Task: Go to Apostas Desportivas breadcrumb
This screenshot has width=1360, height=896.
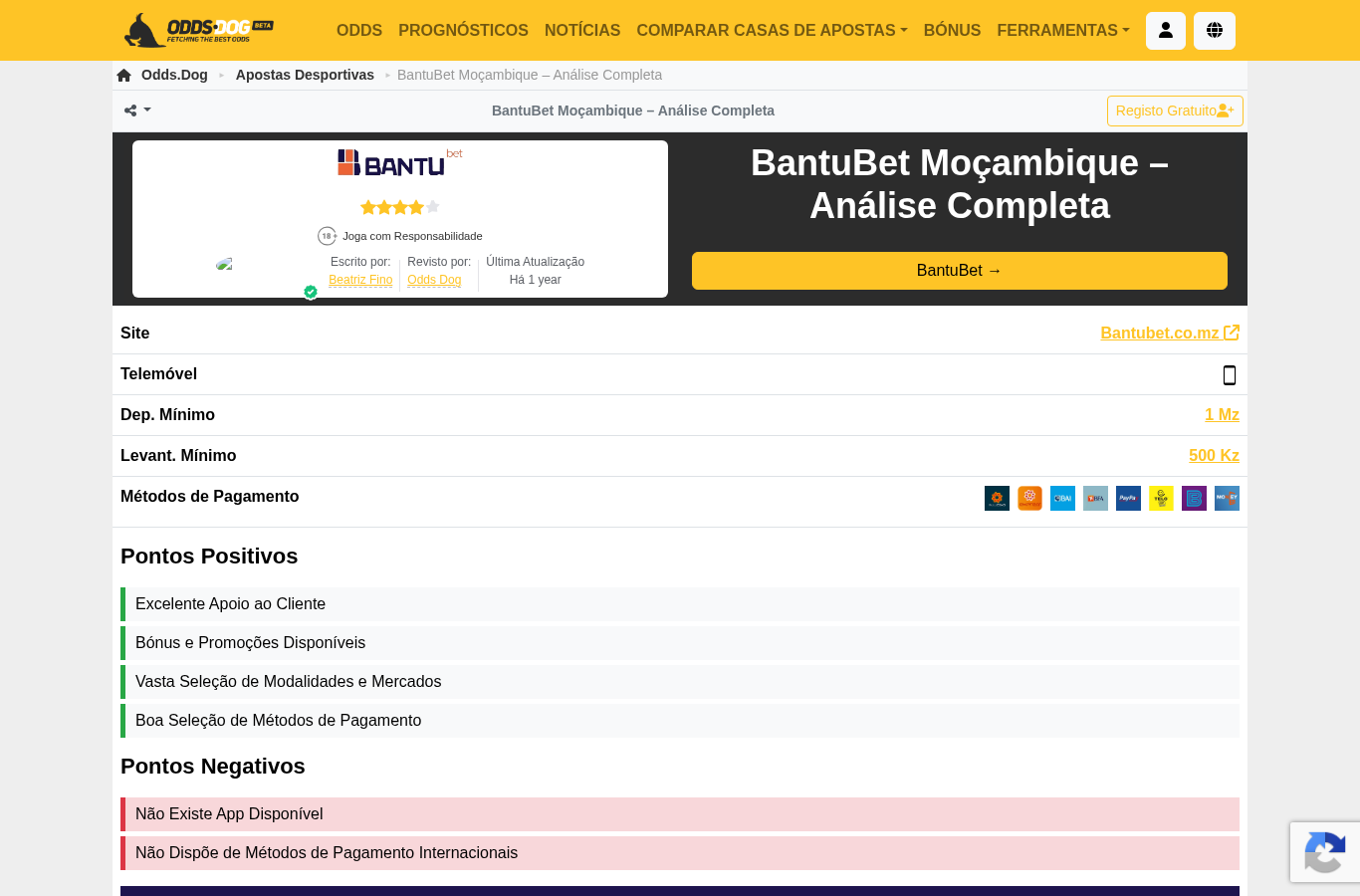Action: pyautogui.click(x=305, y=75)
